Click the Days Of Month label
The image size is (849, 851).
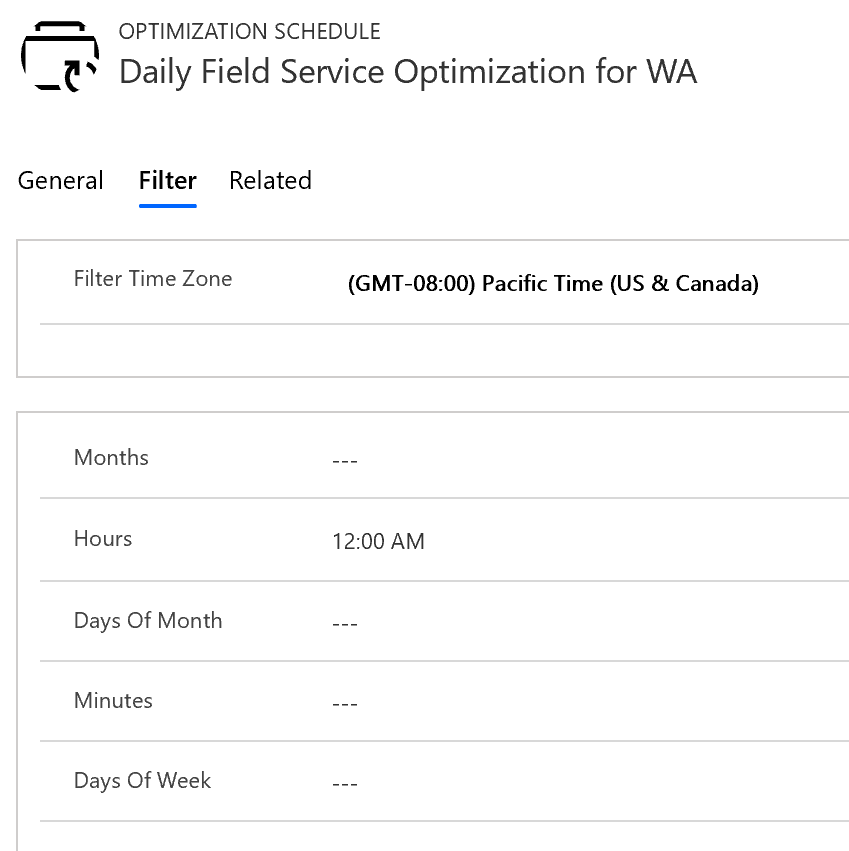(x=148, y=620)
